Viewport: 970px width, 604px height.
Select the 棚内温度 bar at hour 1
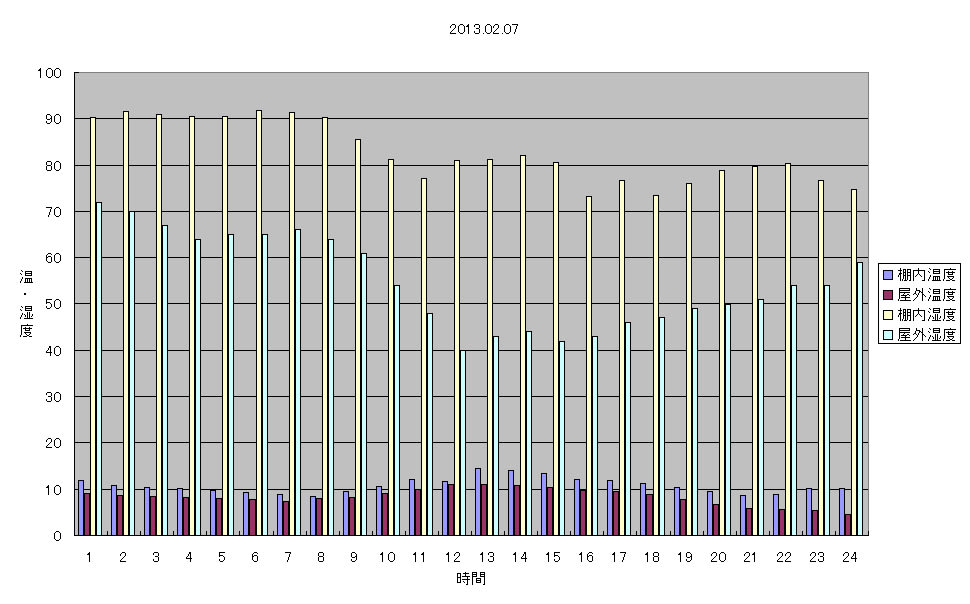[x=81, y=507]
